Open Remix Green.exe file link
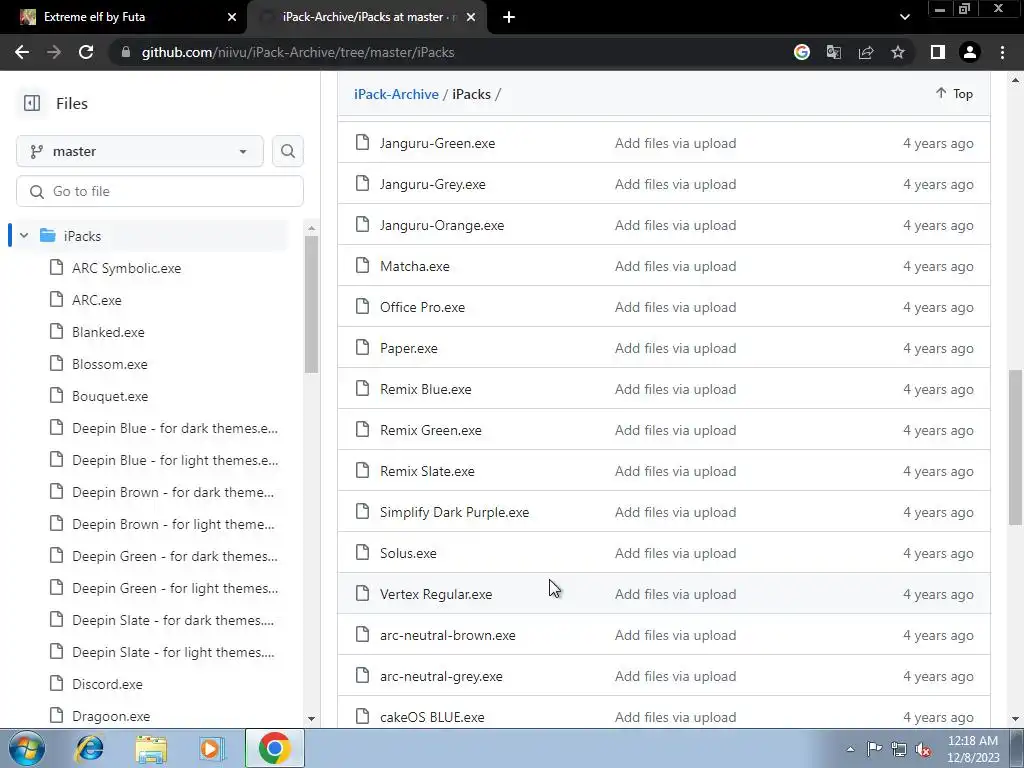This screenshot has width=1024, height=768. [431, 430]
